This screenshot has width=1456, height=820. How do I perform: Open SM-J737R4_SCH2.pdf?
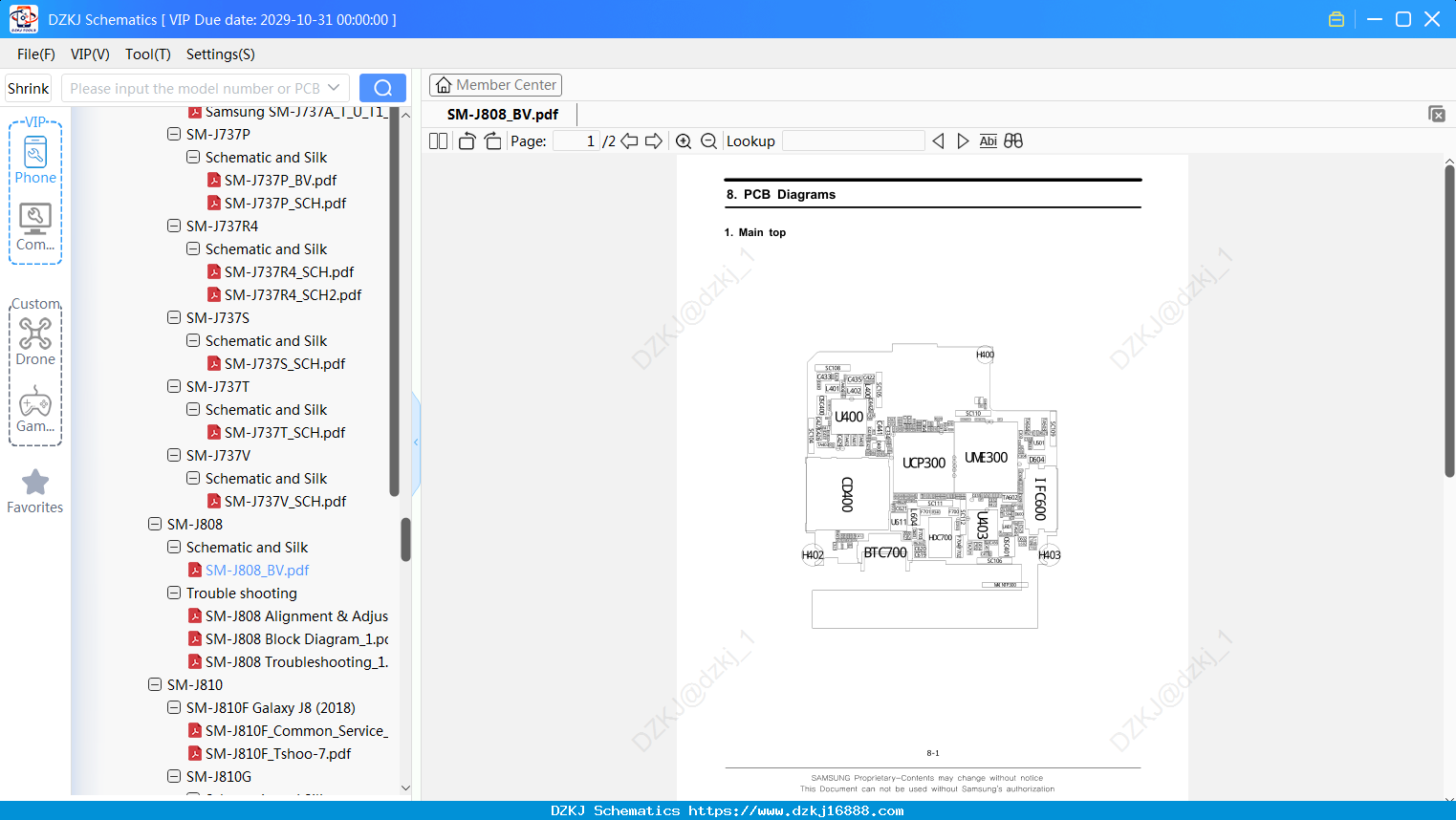(293, 294)
